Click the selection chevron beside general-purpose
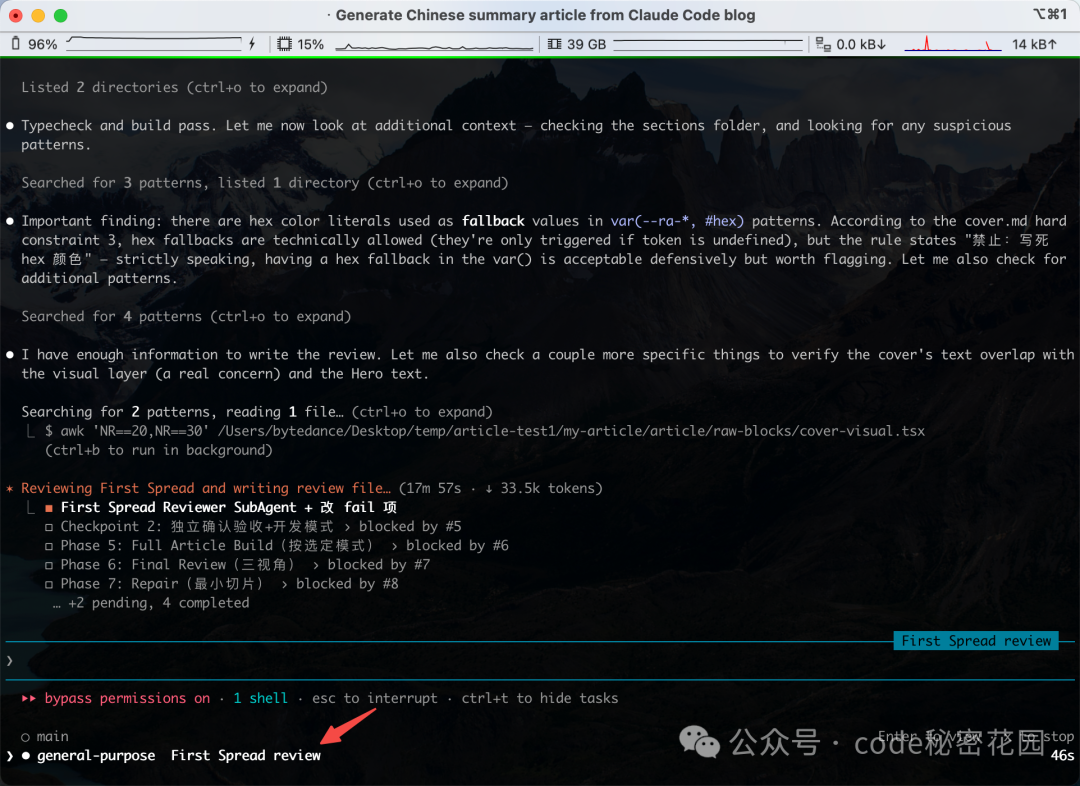This screenshot has width=1080, height=786. [x=10, y=756]
